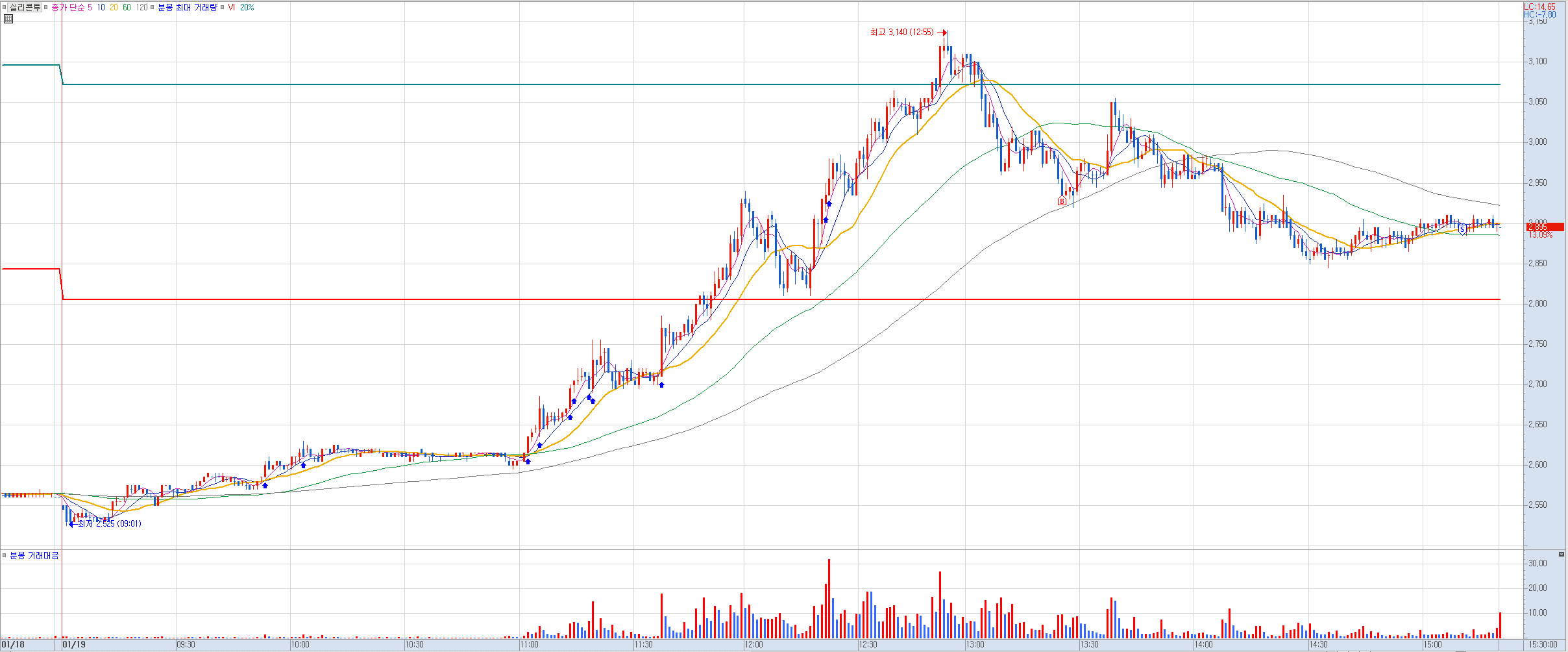The width and height of the screenshot is (1568, 652).
Task: Click the red B buy marker
Action: click(x=1062, y=201)
